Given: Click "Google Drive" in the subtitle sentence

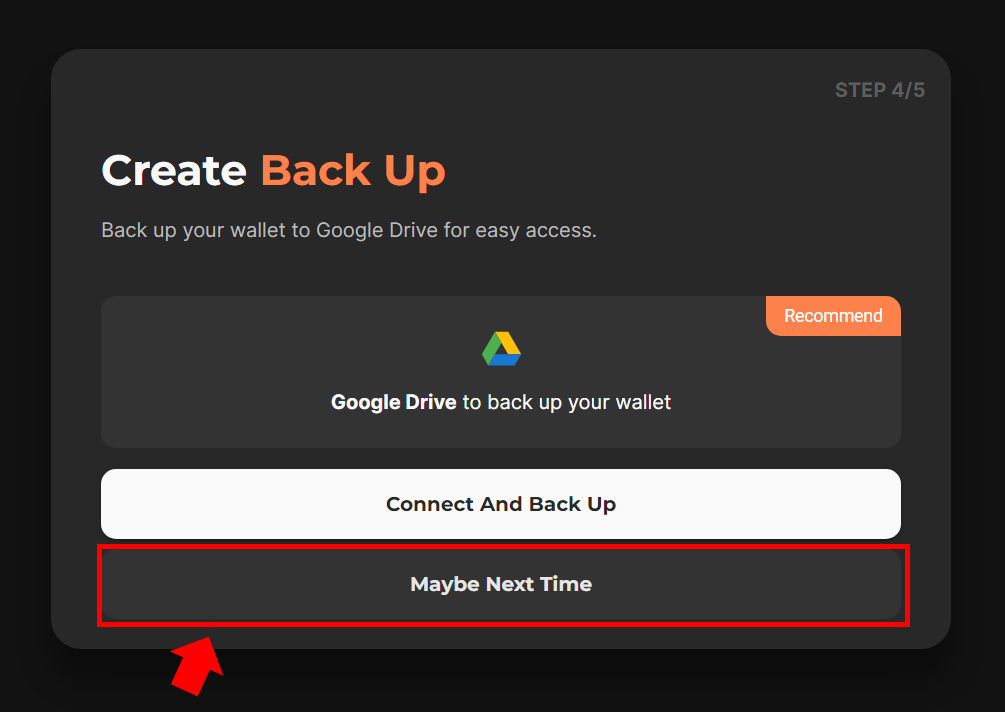Looking at the screenshot, I should tap(377, 230).
